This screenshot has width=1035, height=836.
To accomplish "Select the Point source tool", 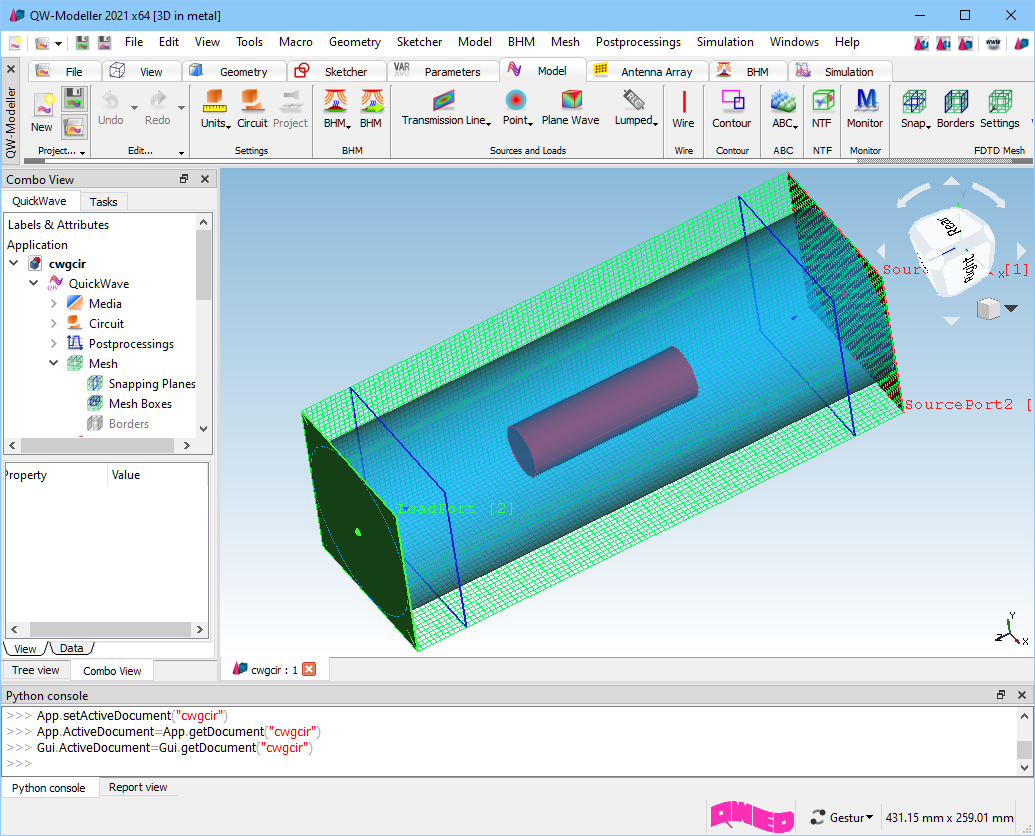I will click(517, 108).
